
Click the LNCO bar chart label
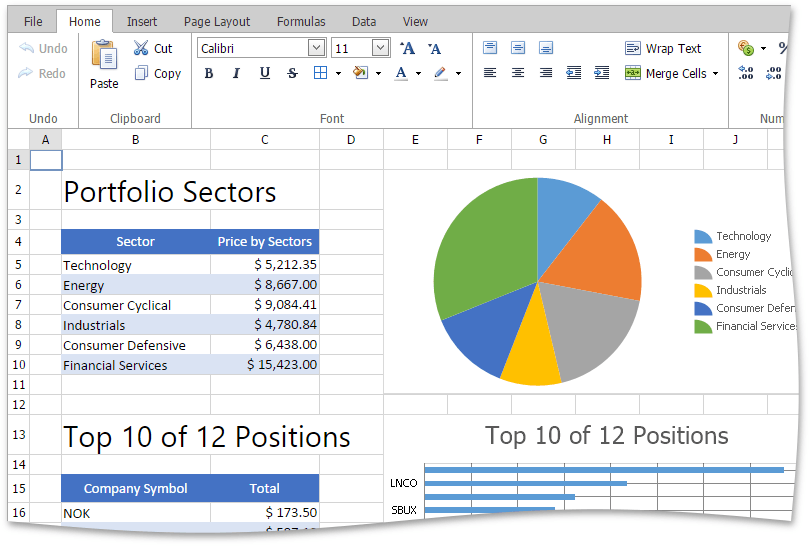tap(403, 483)
